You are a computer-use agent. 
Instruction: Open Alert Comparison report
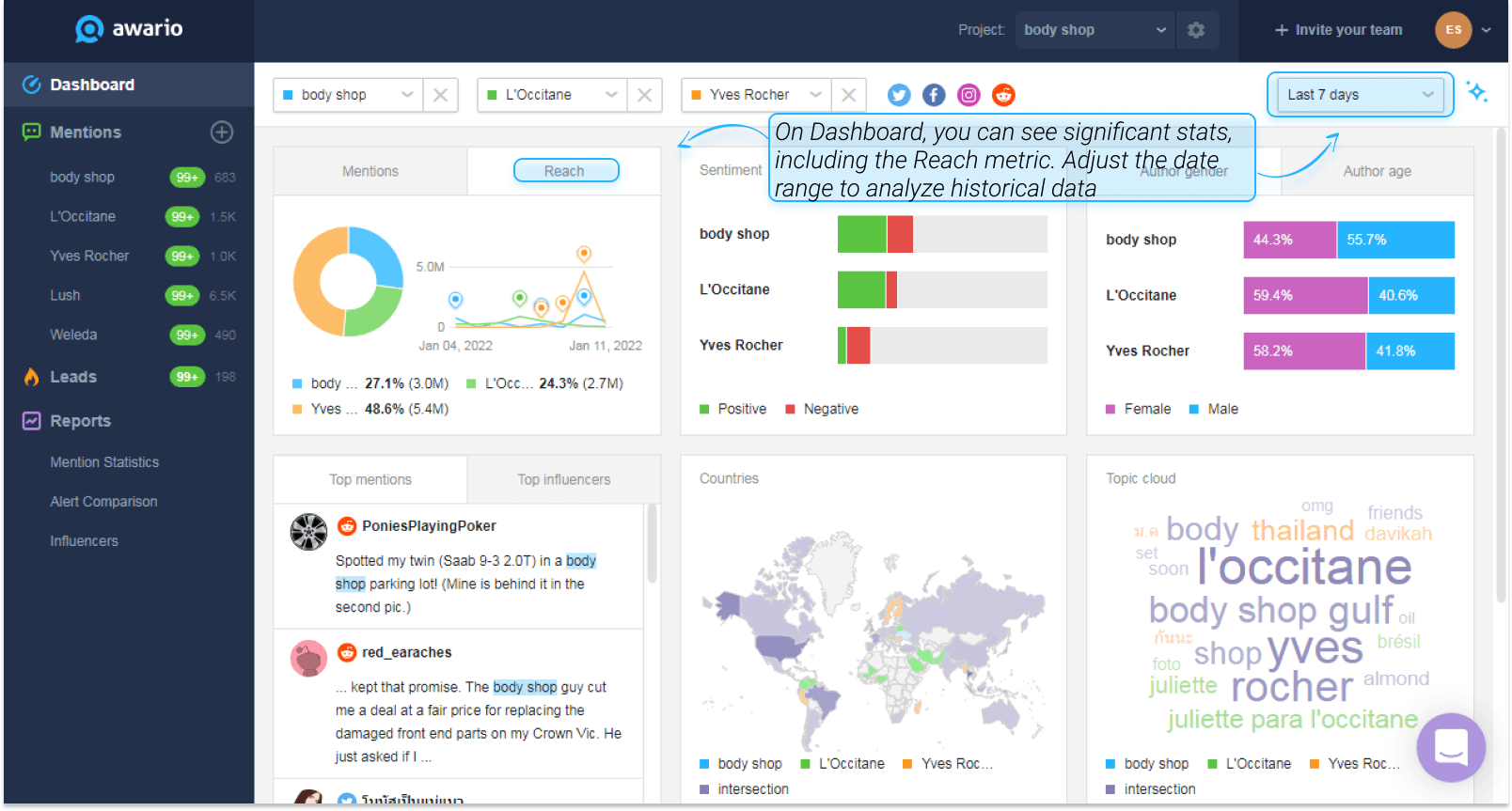click(103, 502)
